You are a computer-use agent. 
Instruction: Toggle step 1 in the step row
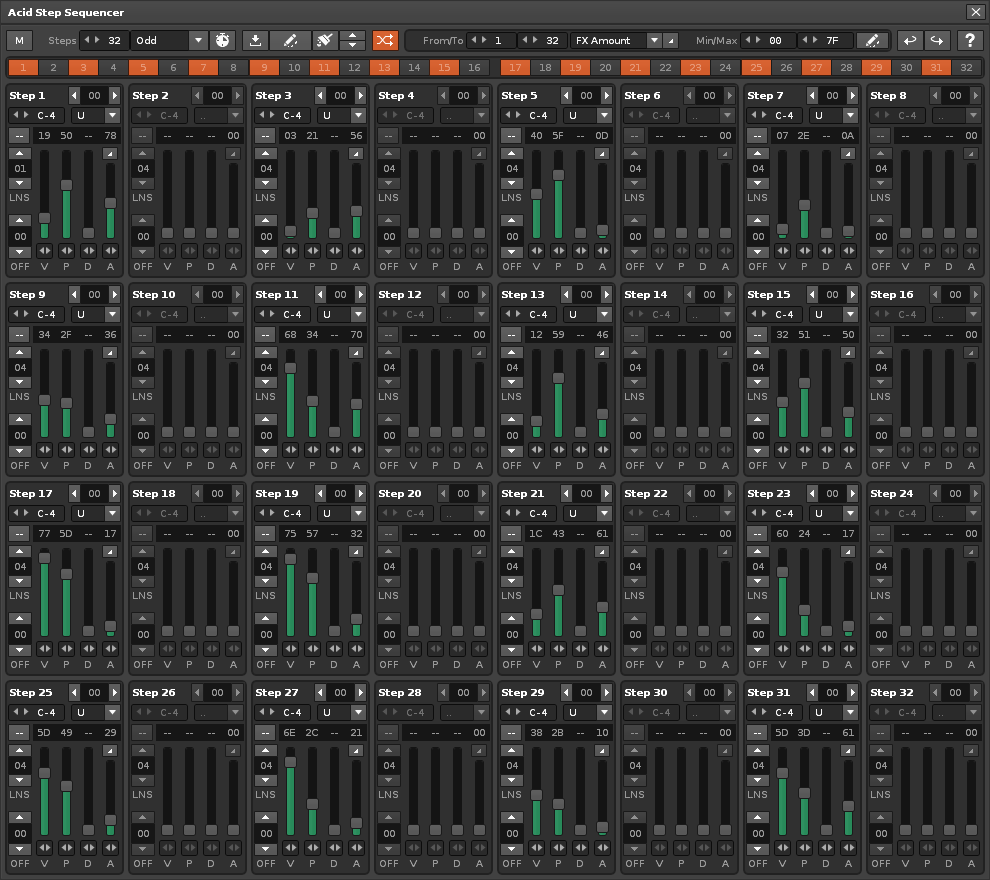click(23, 68)
